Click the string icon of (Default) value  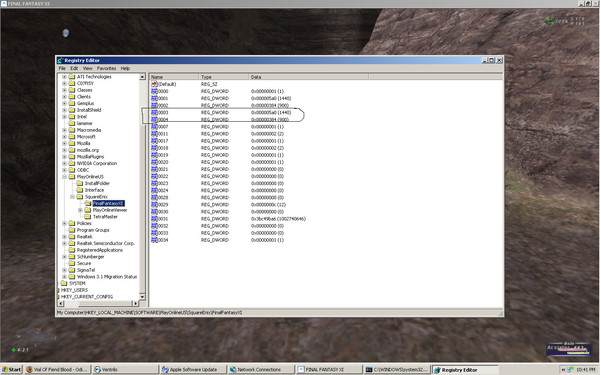(x=154, y=84)
